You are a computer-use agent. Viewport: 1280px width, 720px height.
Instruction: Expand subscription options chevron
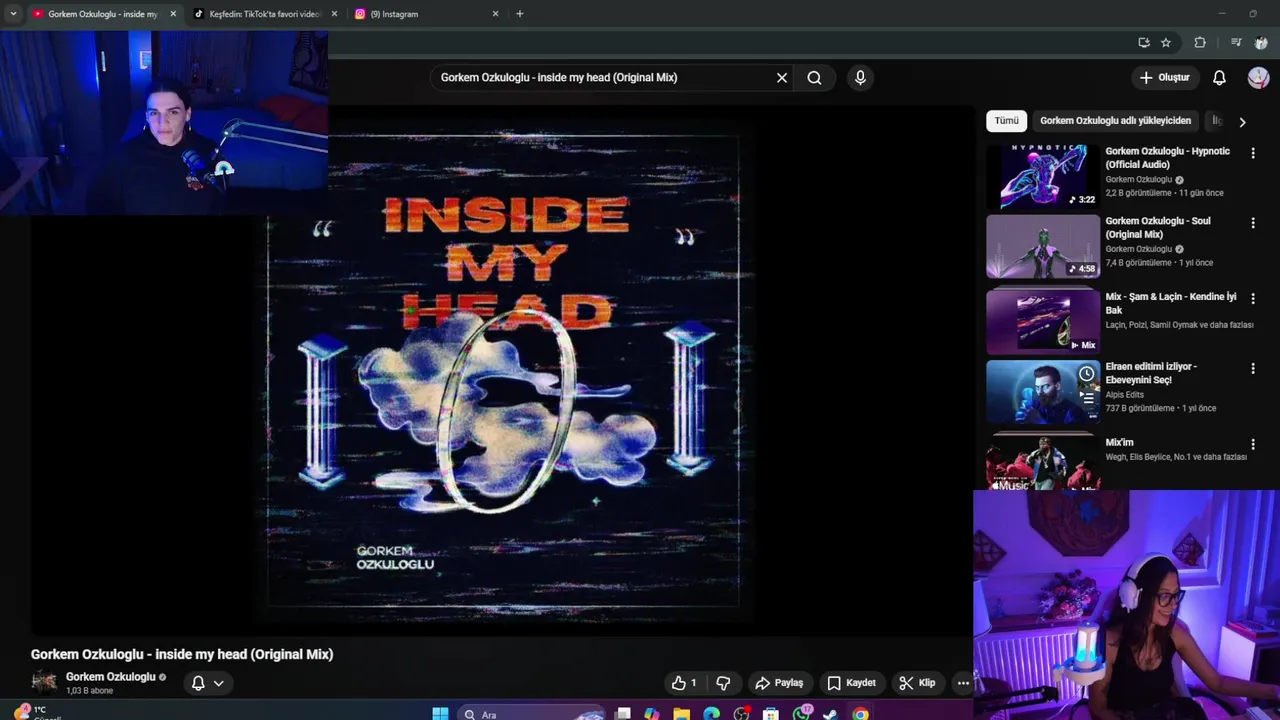coord(218,683)
